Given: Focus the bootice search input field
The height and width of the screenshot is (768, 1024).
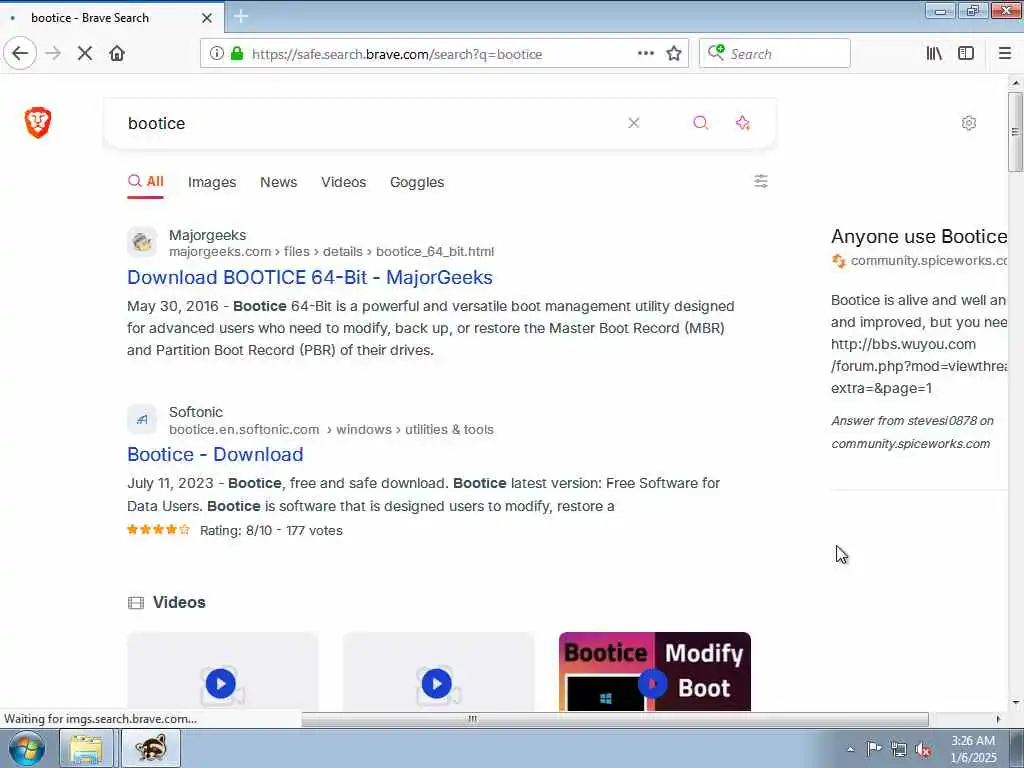Looking at the screenshot, I should click(x=366, y=123).
